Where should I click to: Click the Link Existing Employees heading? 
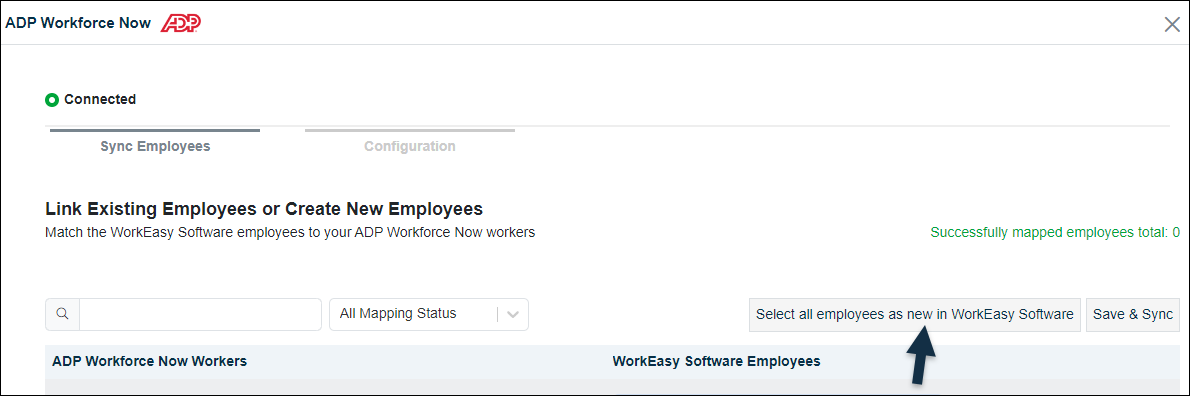pyautogui.click(x=264, y=209)
